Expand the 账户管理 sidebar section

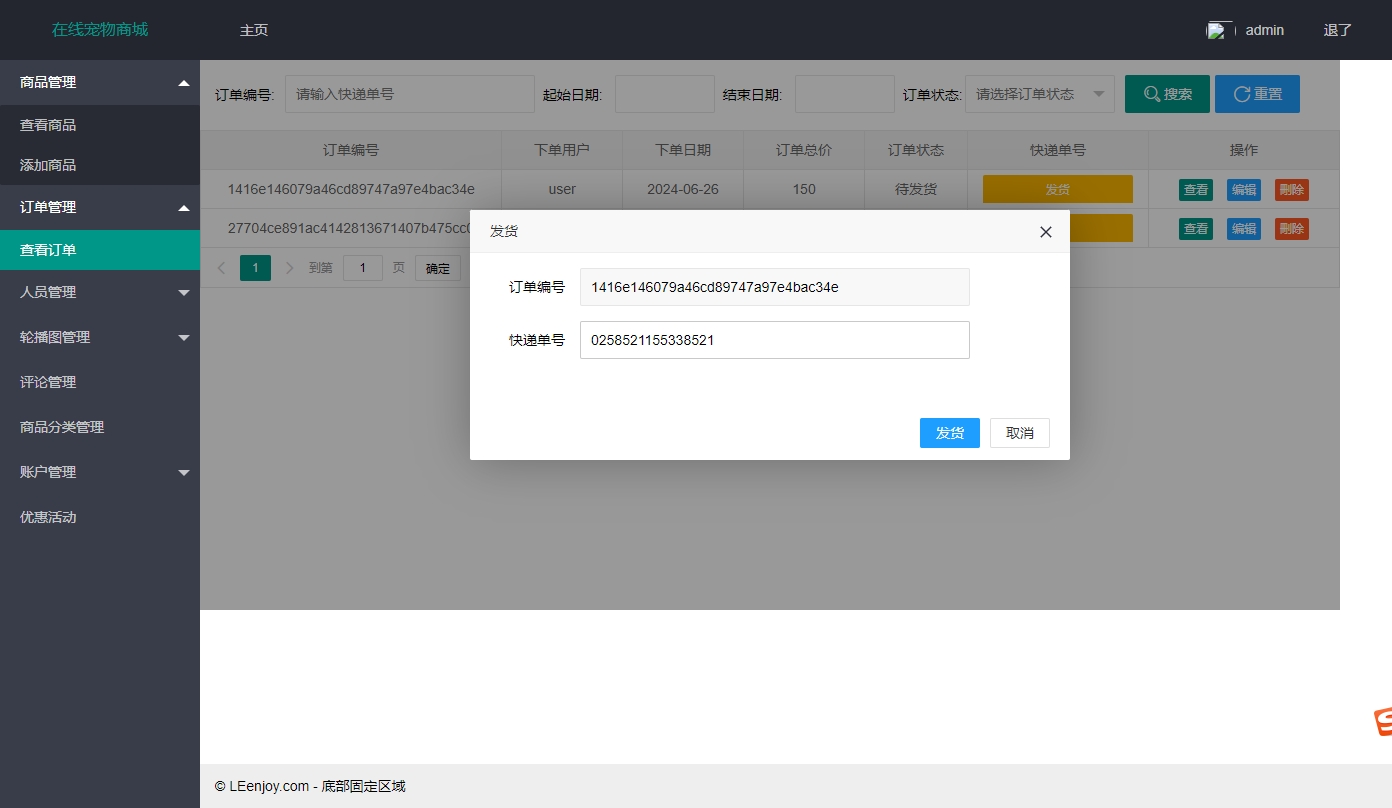[x=100, y=471]
